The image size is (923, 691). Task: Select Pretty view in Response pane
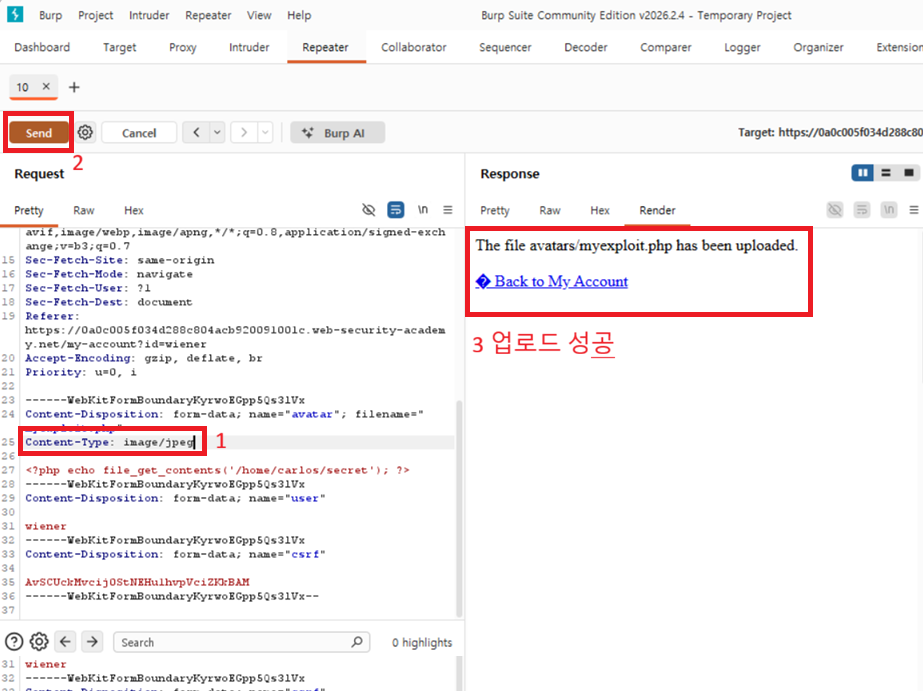[x=494, y=210]
